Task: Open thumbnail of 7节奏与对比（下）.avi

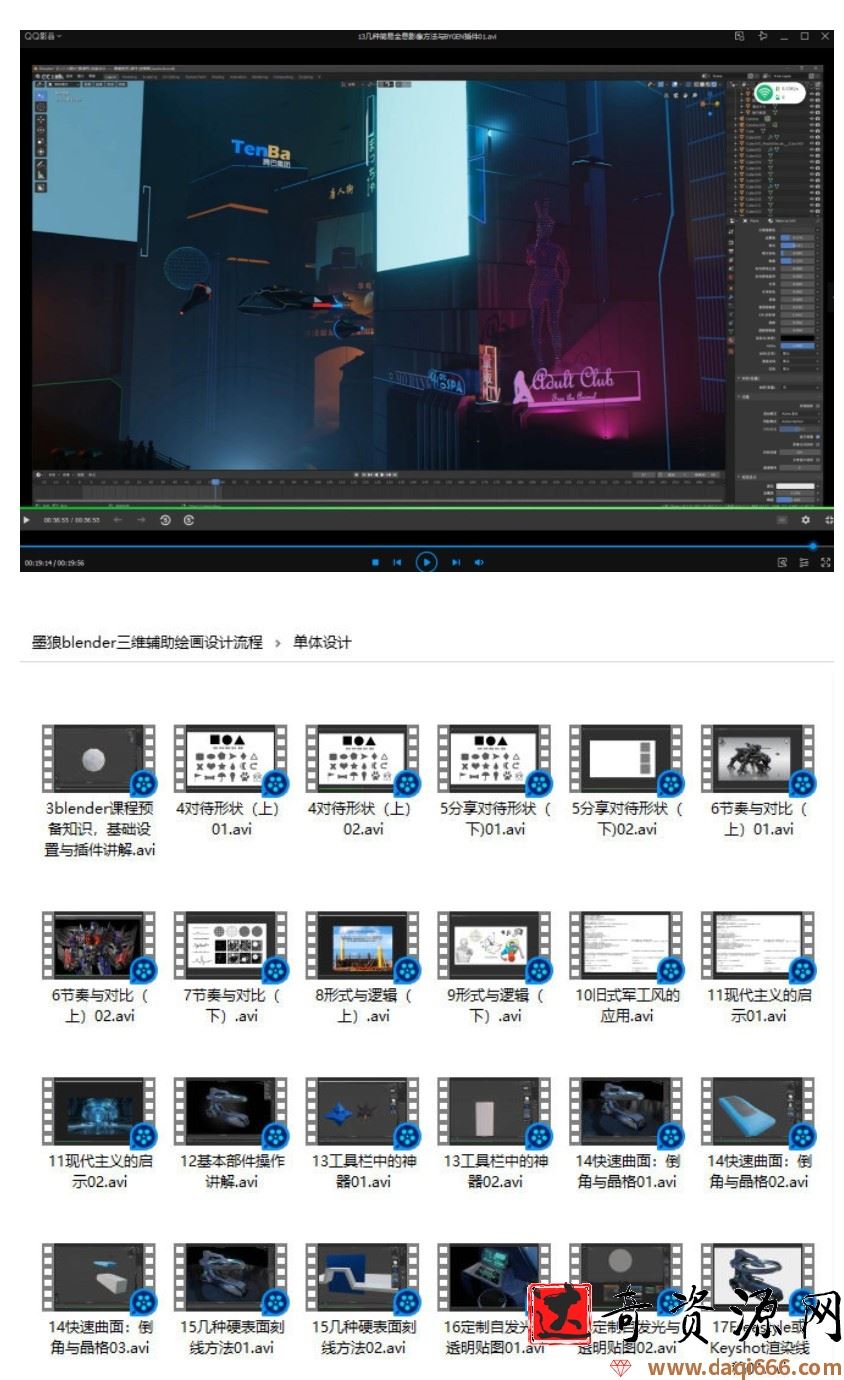Action: pyautogui.click(x=230, y=945)
